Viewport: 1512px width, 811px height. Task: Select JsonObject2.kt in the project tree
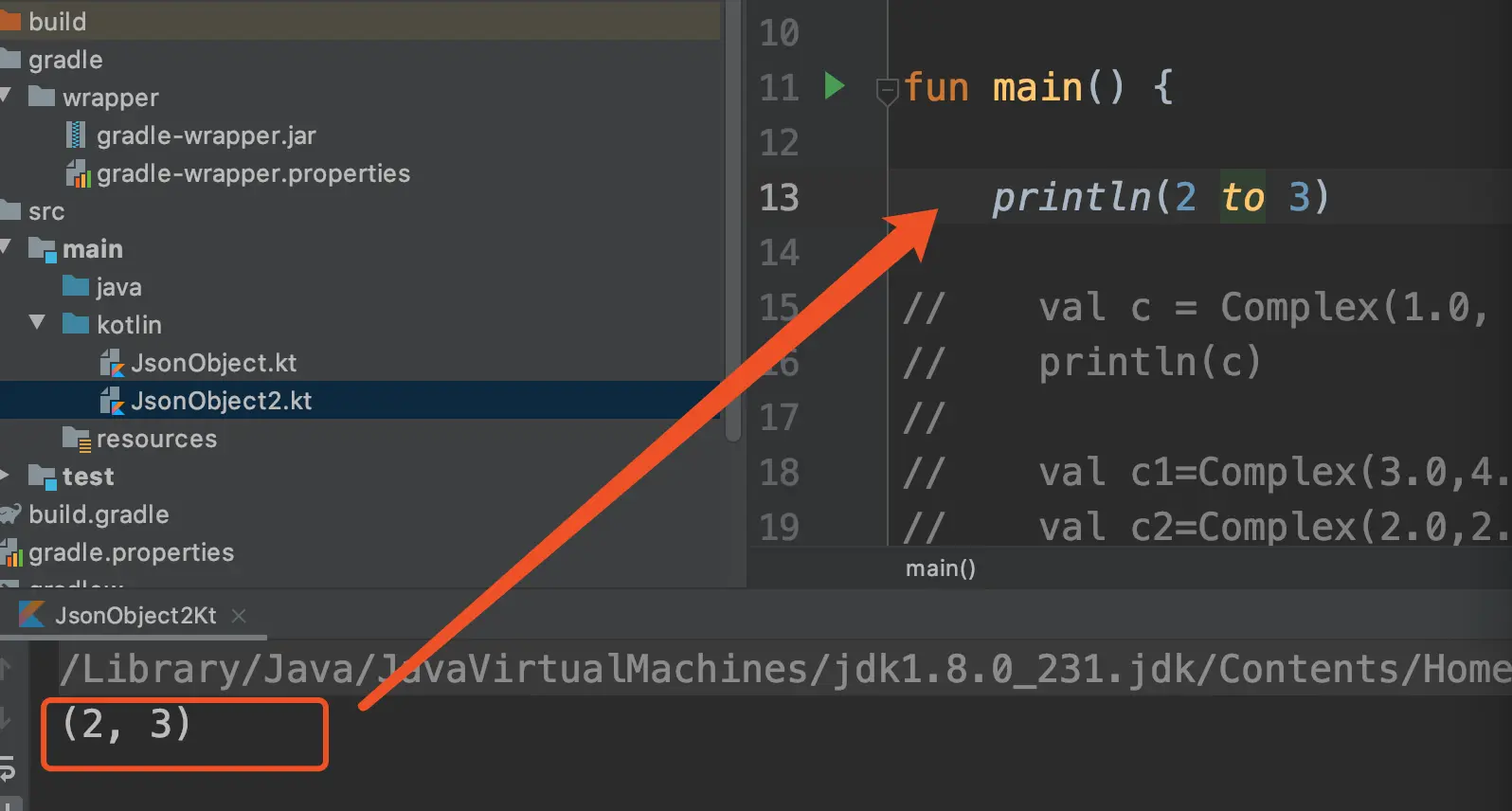pyautogui.click(x=221, y=401)
